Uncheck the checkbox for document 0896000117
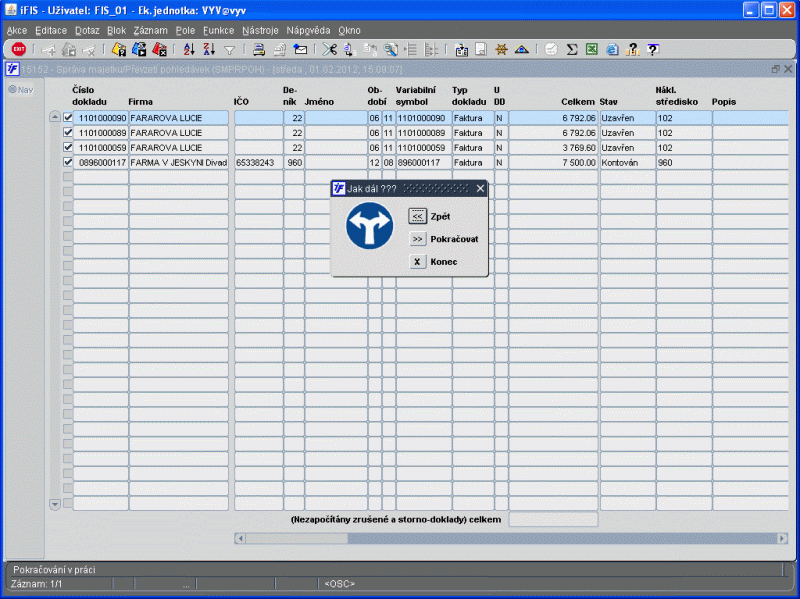The width and height of the screenshot is (800, 599). coord(68,162)
